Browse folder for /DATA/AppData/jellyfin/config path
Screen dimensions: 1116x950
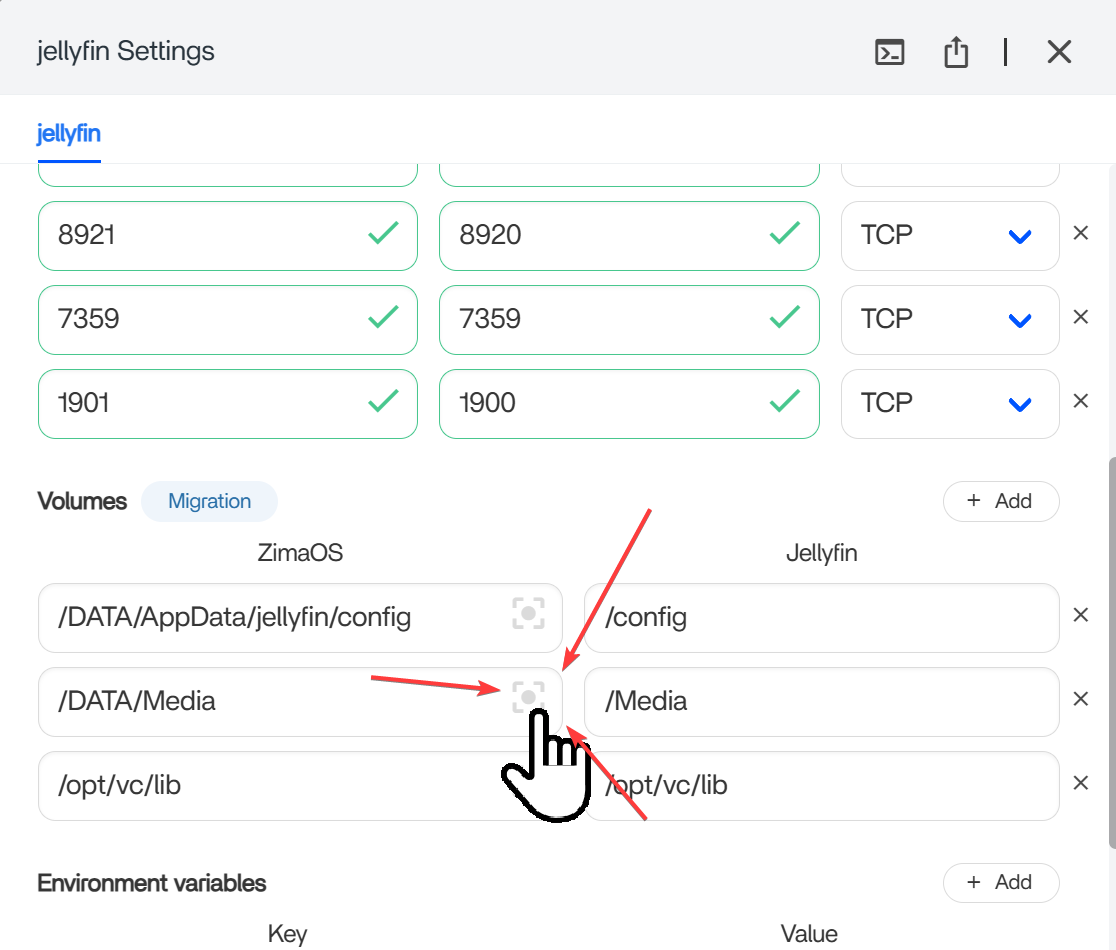point(528,614)
